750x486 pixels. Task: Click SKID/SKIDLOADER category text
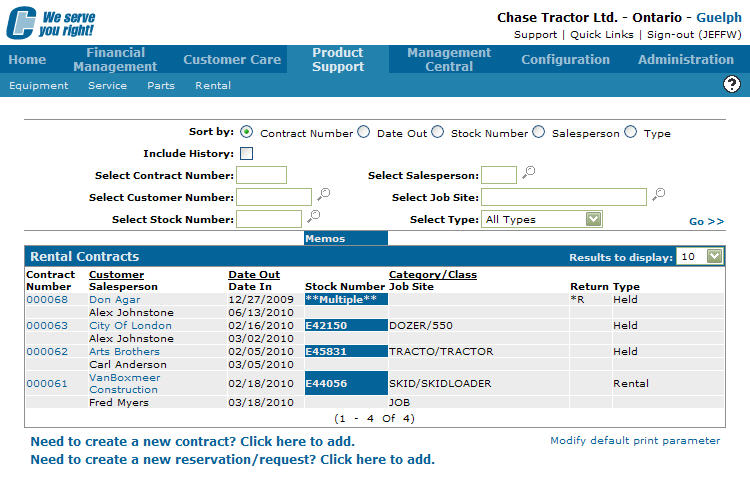[x=440, y=383]
